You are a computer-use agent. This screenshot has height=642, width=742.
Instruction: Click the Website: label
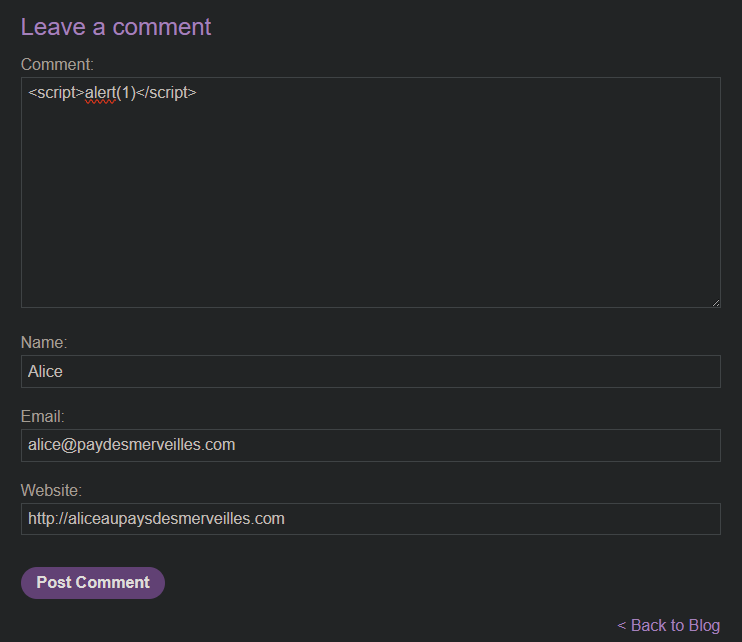click(51, 490)
